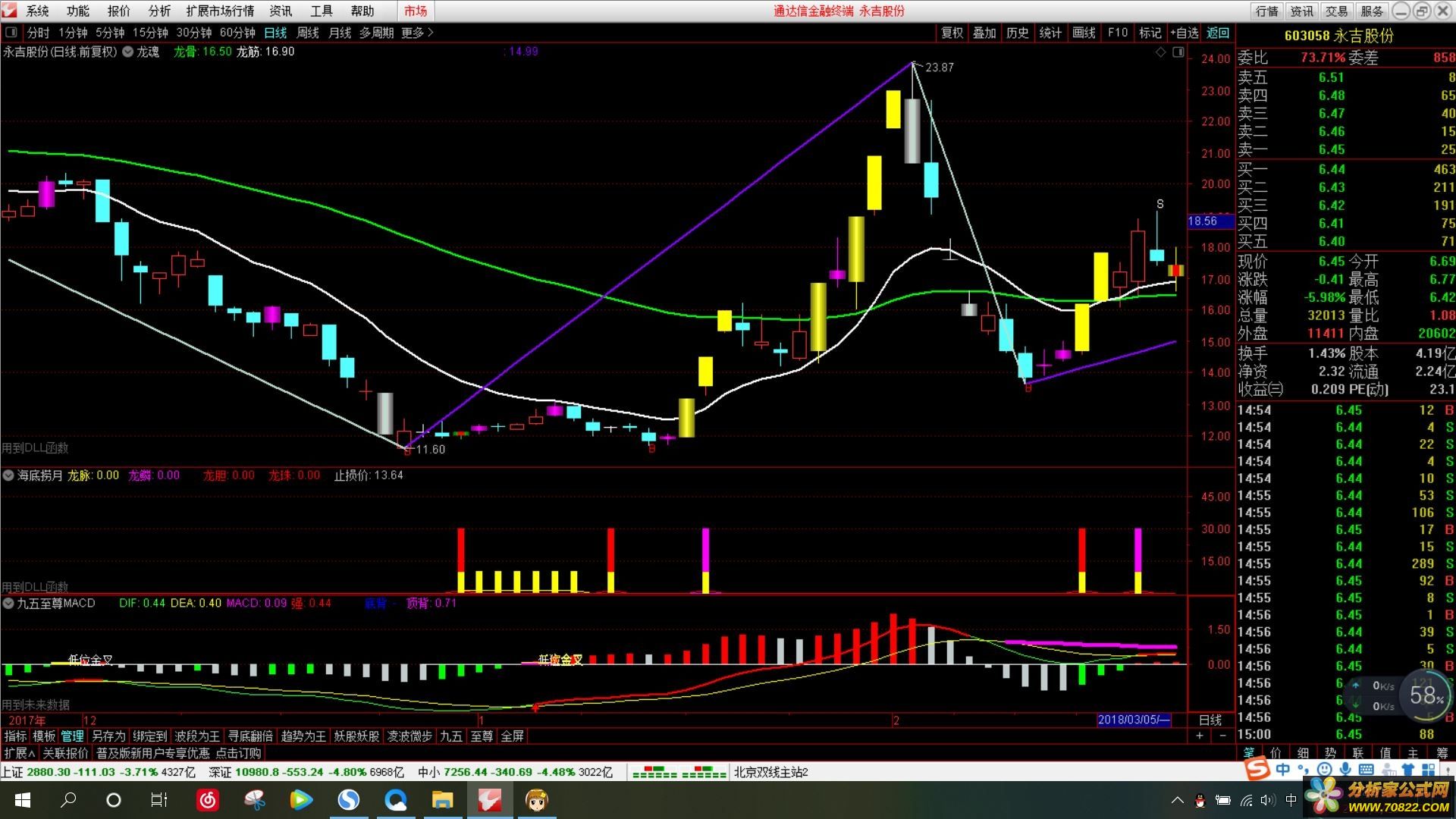The width and height of the screenshot is (1456, 819).
Task: Open the 报价 menu
Action: [x=119, y=11]
